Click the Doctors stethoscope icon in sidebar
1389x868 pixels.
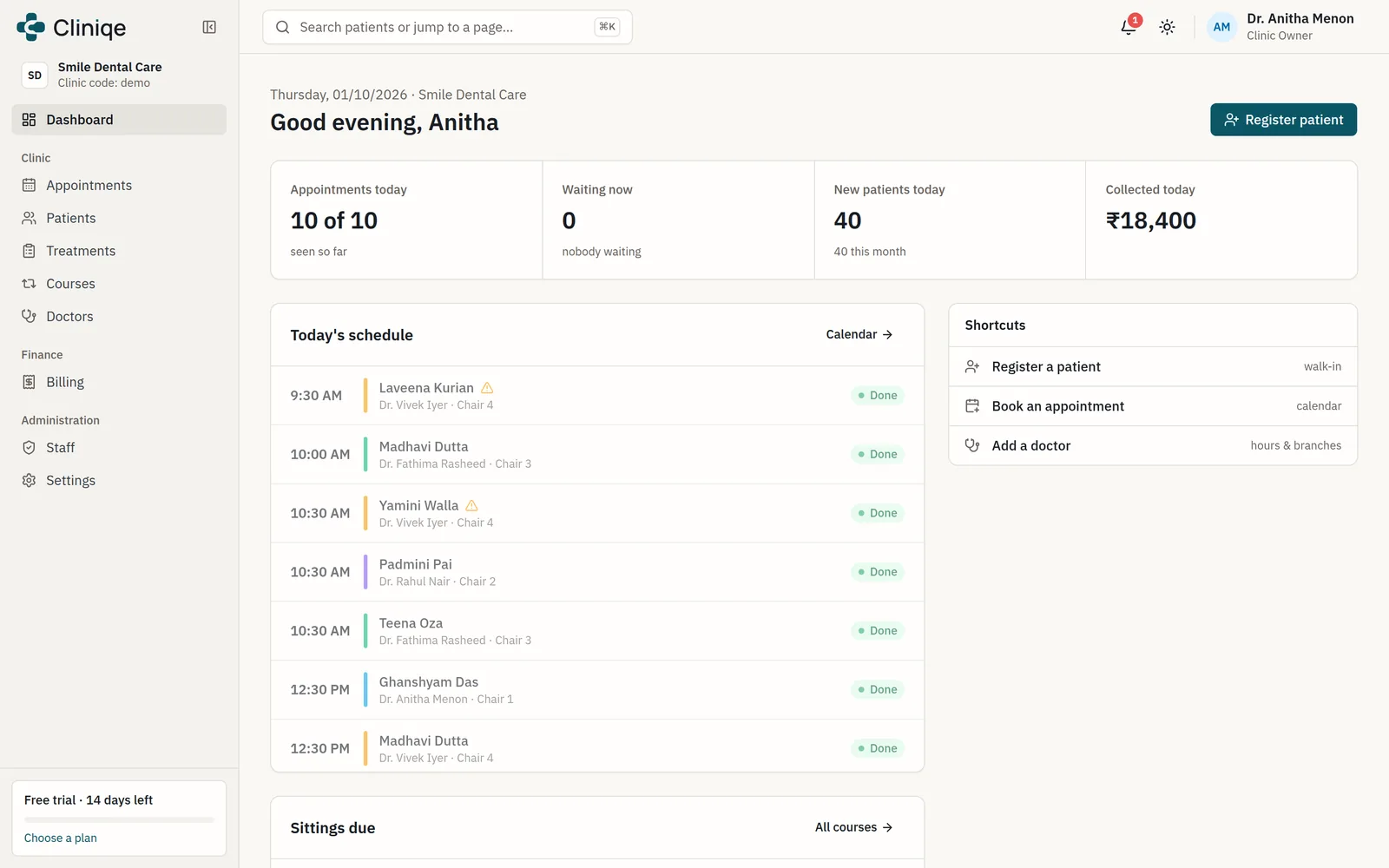coord(29,316)
